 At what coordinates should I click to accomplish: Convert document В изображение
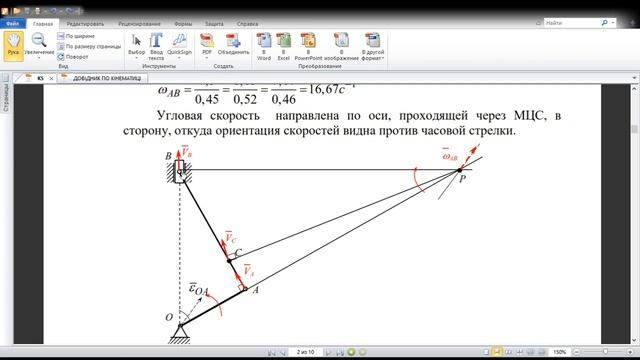click(341, 47)
